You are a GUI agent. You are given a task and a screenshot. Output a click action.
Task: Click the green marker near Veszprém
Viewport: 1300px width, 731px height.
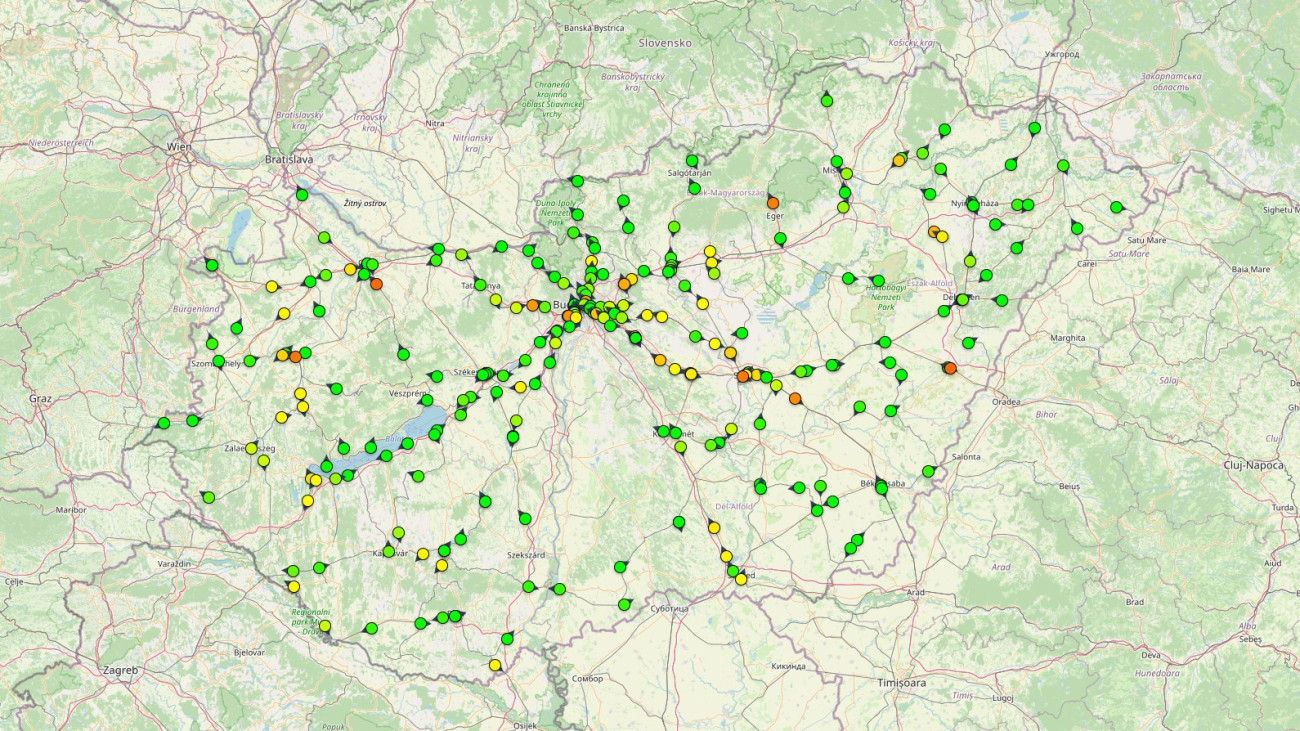pyautogui.click(x=426, y=400)
